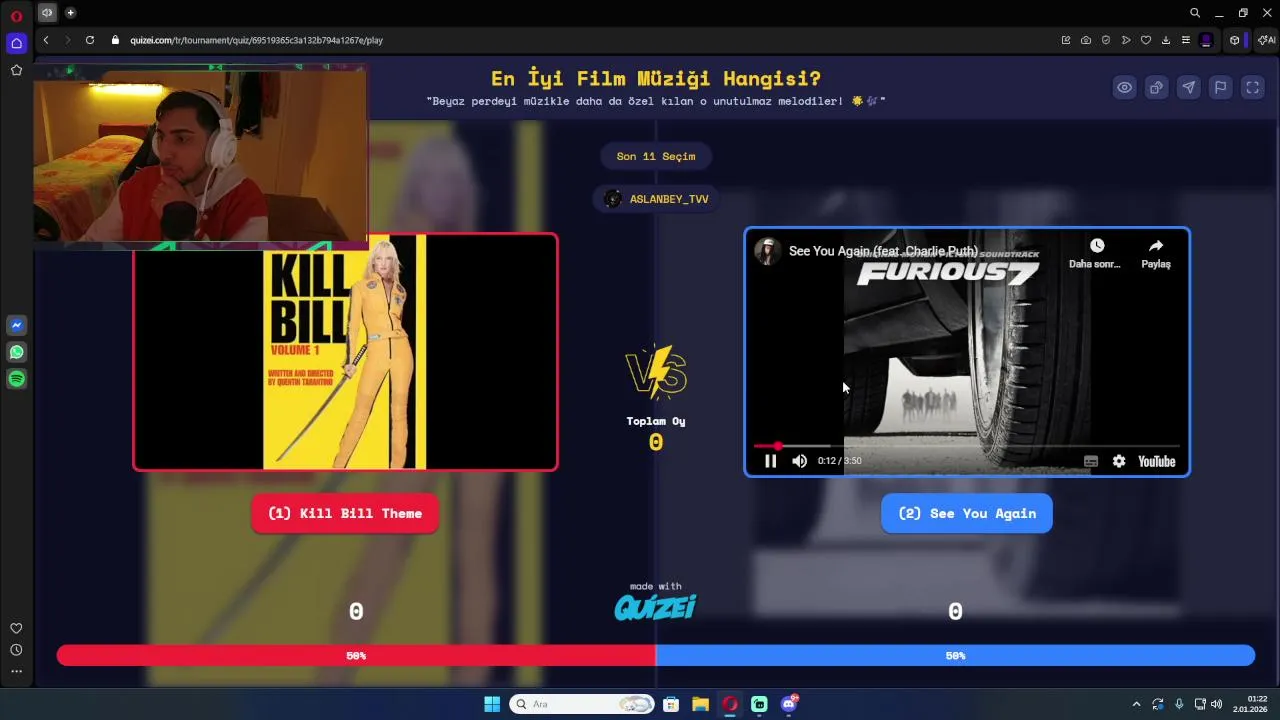The width and height of the screenshot is (1280, 720).
Task: Open Windows Start menu
Action: click(x=492, y=704)
